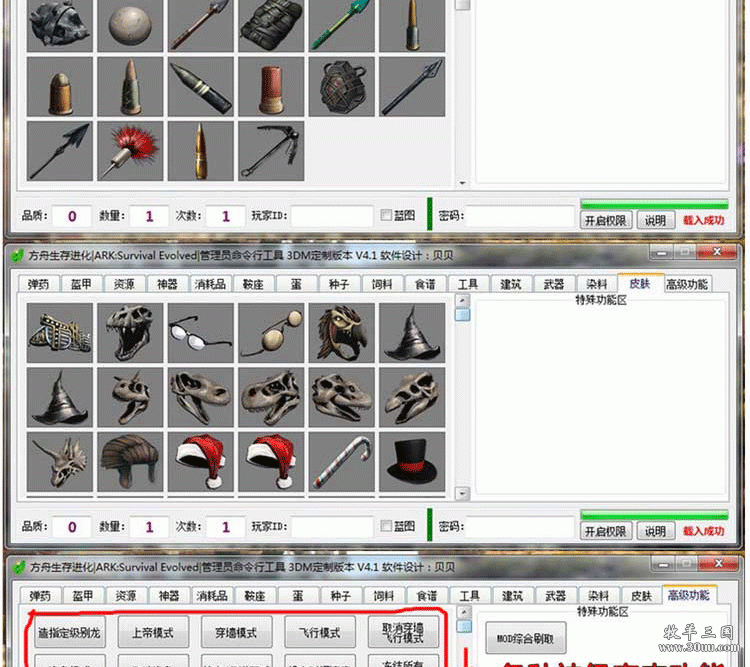Pick the Santa hat next to the hair
This screenshot has height=667, width=750.
point(201,462)
